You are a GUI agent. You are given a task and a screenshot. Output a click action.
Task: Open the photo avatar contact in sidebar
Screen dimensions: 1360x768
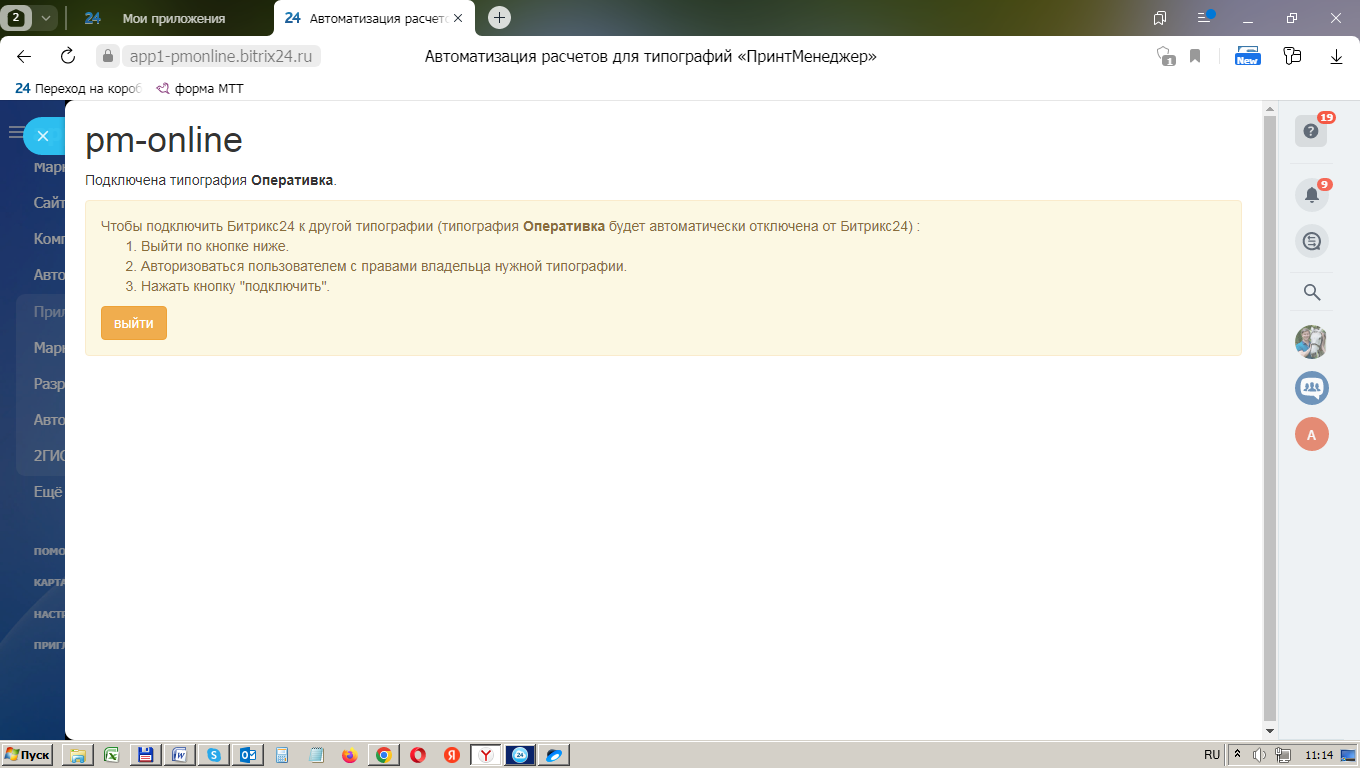point(1312,342)
